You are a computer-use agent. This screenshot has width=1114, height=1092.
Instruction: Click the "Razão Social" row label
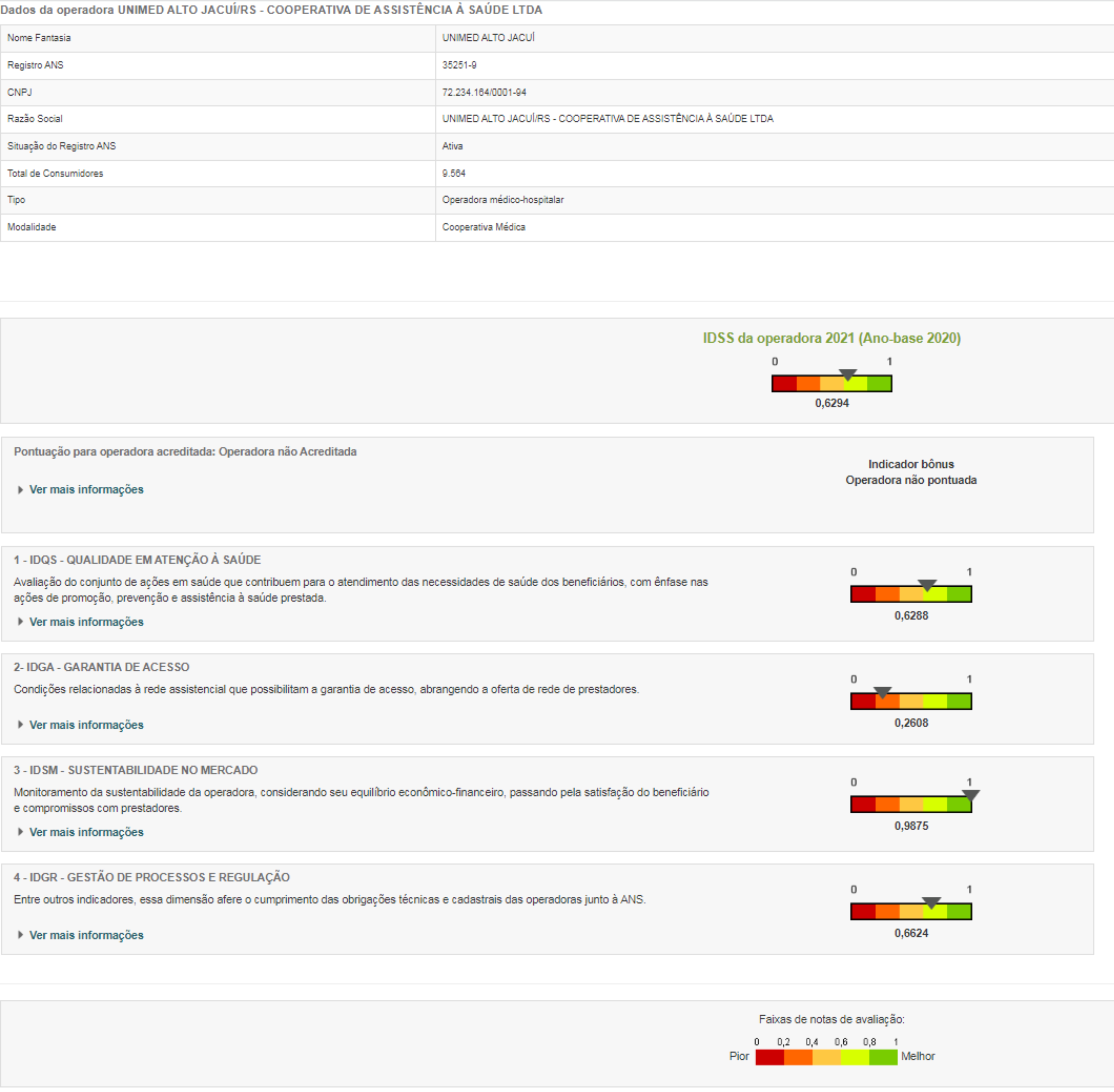35,119
